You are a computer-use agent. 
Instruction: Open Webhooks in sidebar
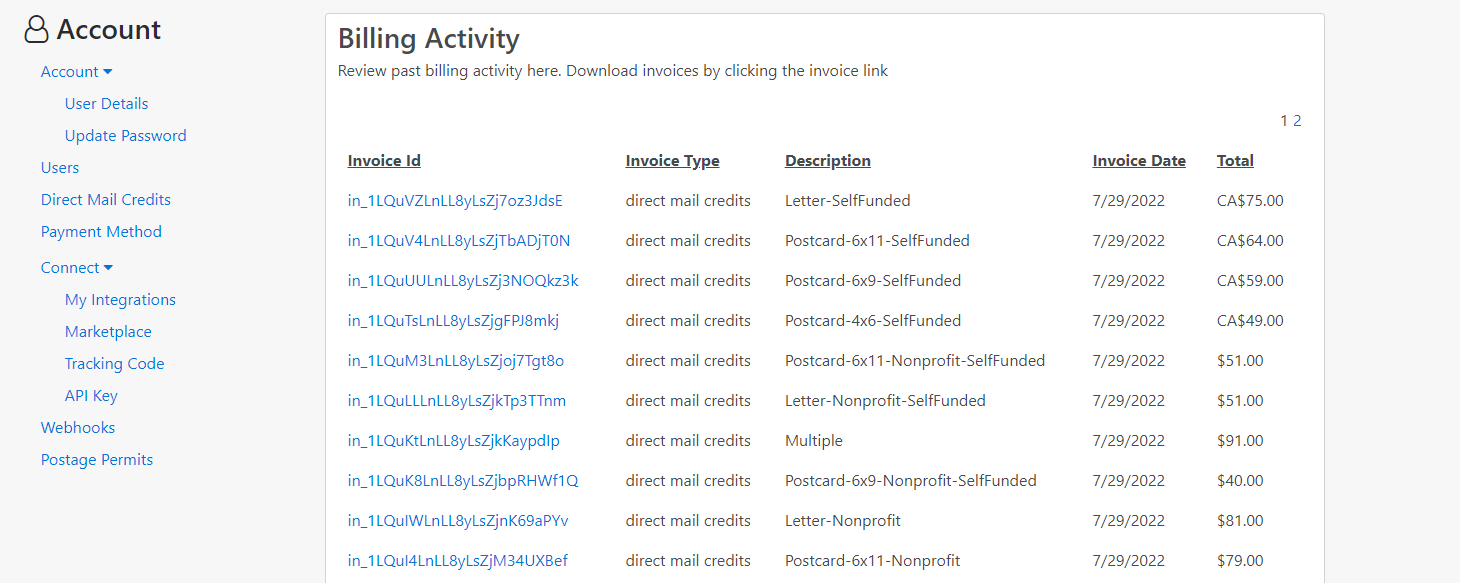[x=78, y=428]
